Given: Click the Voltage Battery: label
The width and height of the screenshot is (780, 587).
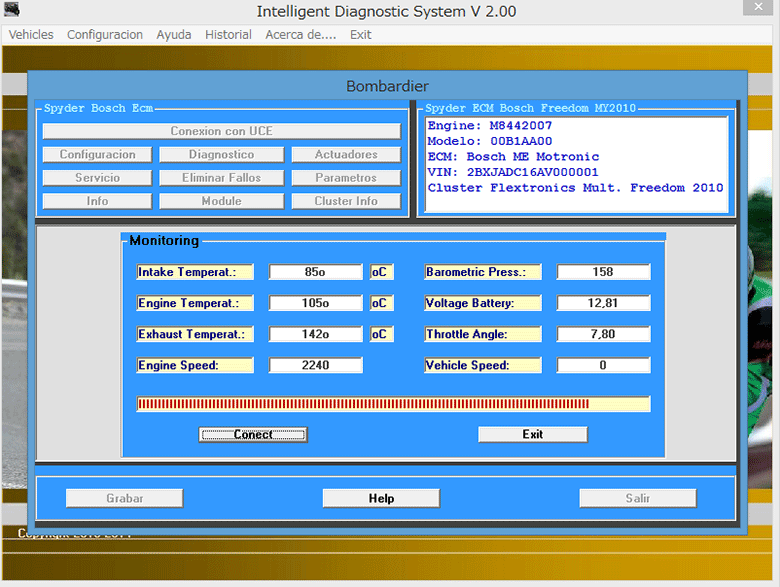Looking at the screenshot, I should (483, 303).
